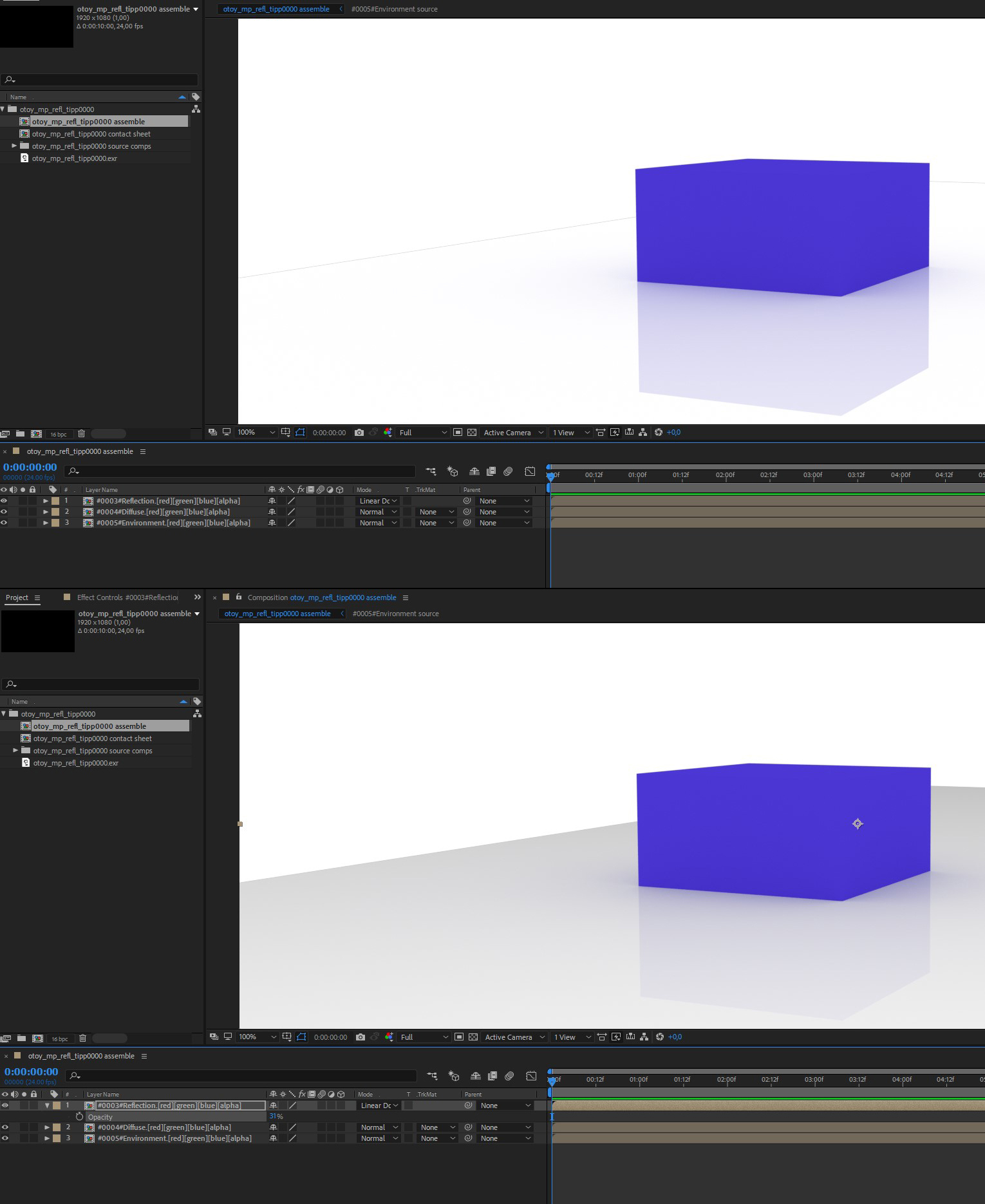Reset exposure in the top screenshot's viewer
985x1204 pixels.
pos(658,432)
